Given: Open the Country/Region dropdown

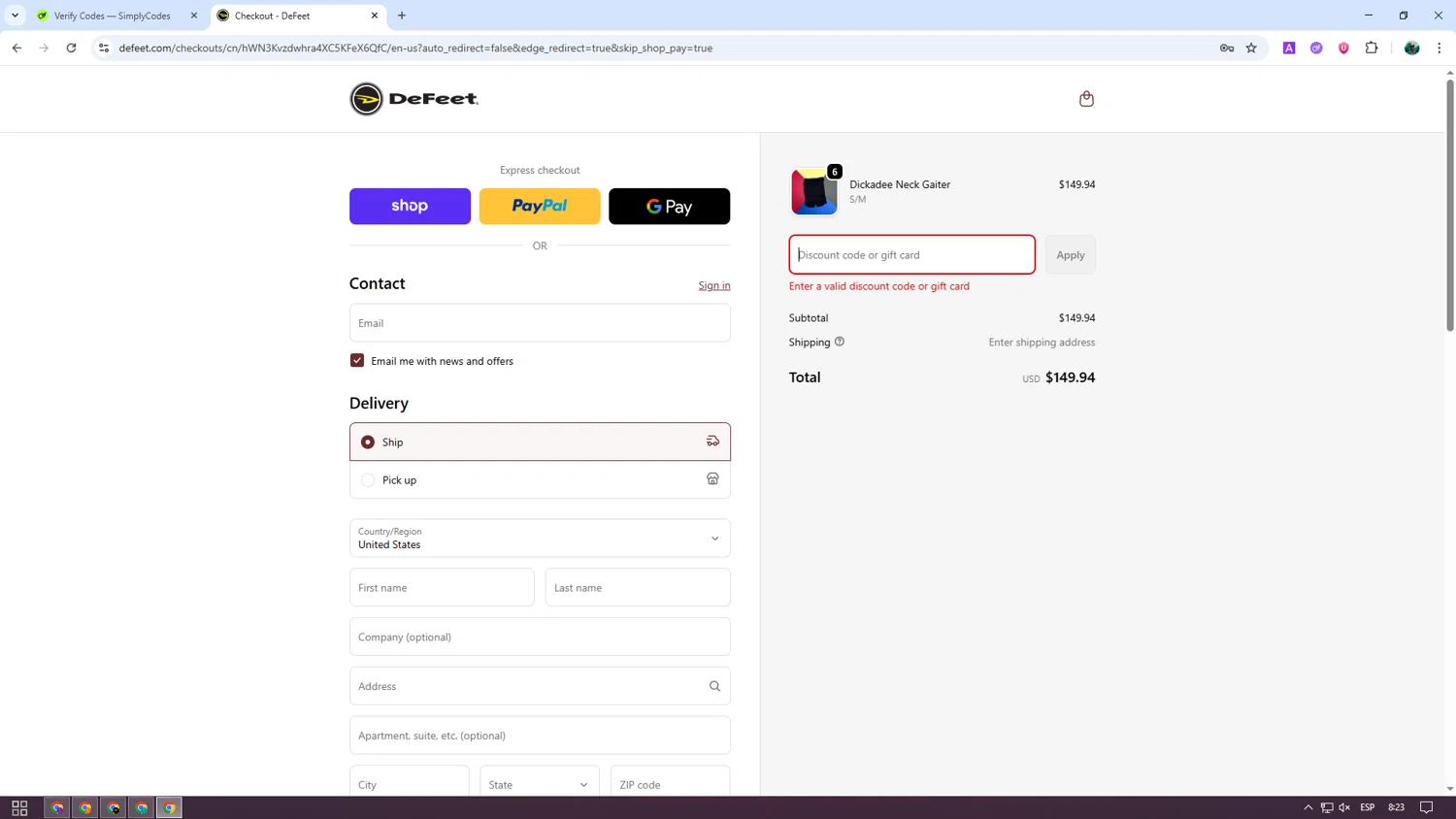Looking at the screenshot, I should click(x=540, y=538).
